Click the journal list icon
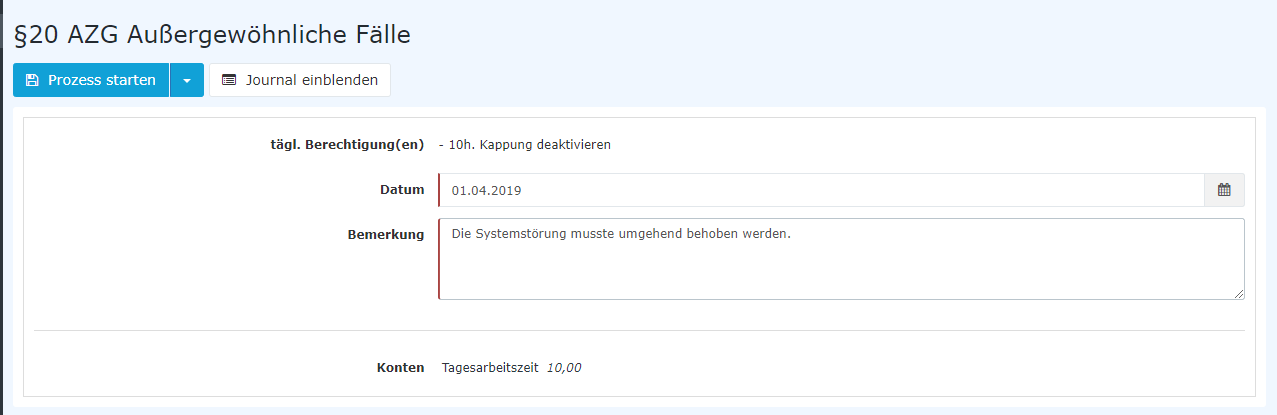The width and height of the screenshot is (1277, 415). coord(229,80)
